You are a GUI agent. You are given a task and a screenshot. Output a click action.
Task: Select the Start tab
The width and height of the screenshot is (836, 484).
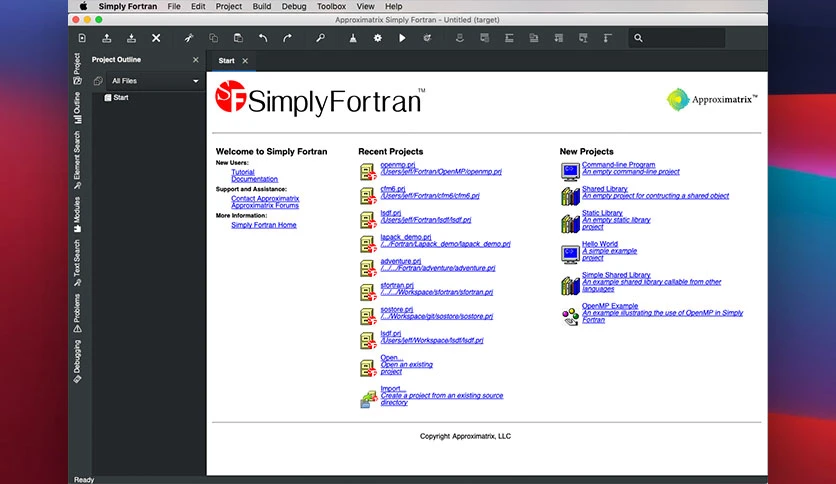[227, 61]
